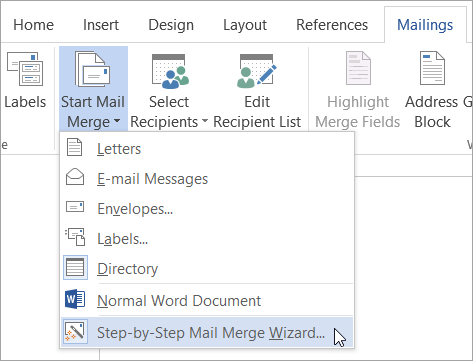Click the Mailings tab
The image size is (473, 361).
pos(425,25)
